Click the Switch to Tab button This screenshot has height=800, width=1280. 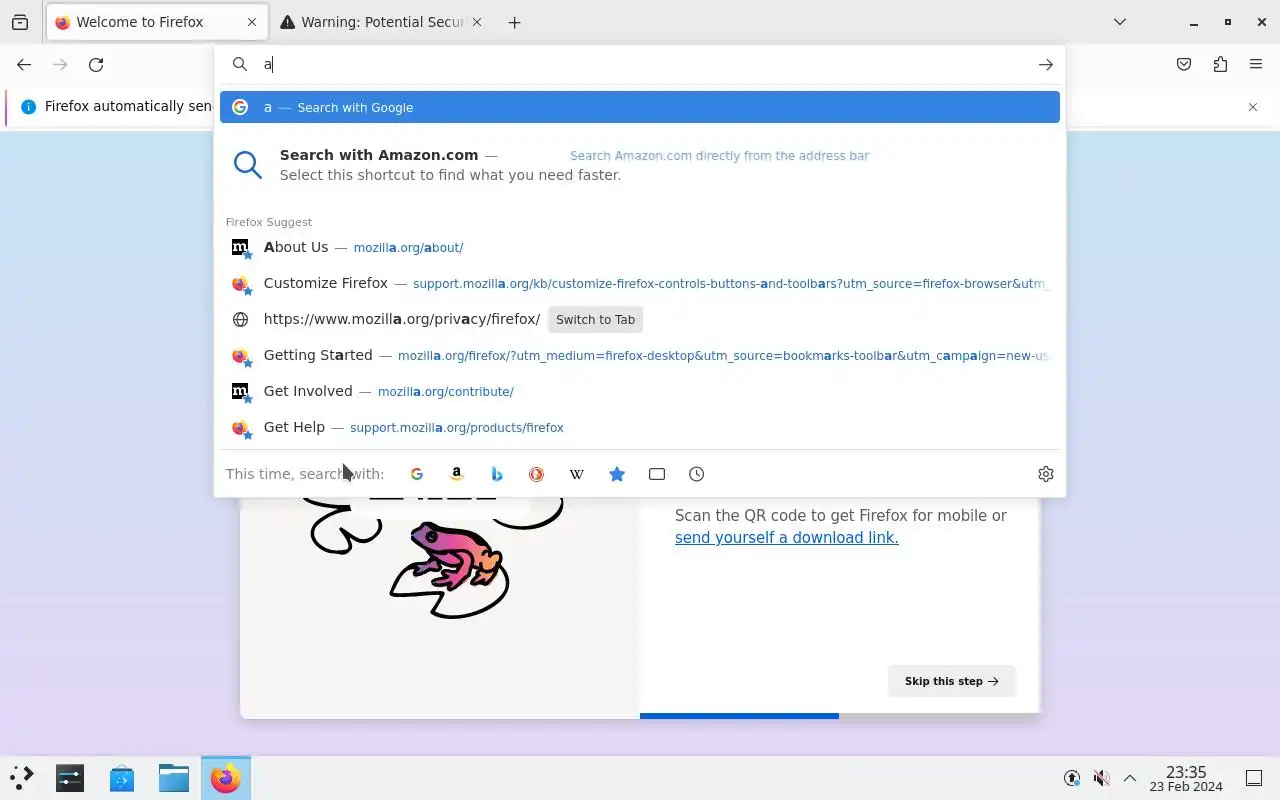point(595,320)
